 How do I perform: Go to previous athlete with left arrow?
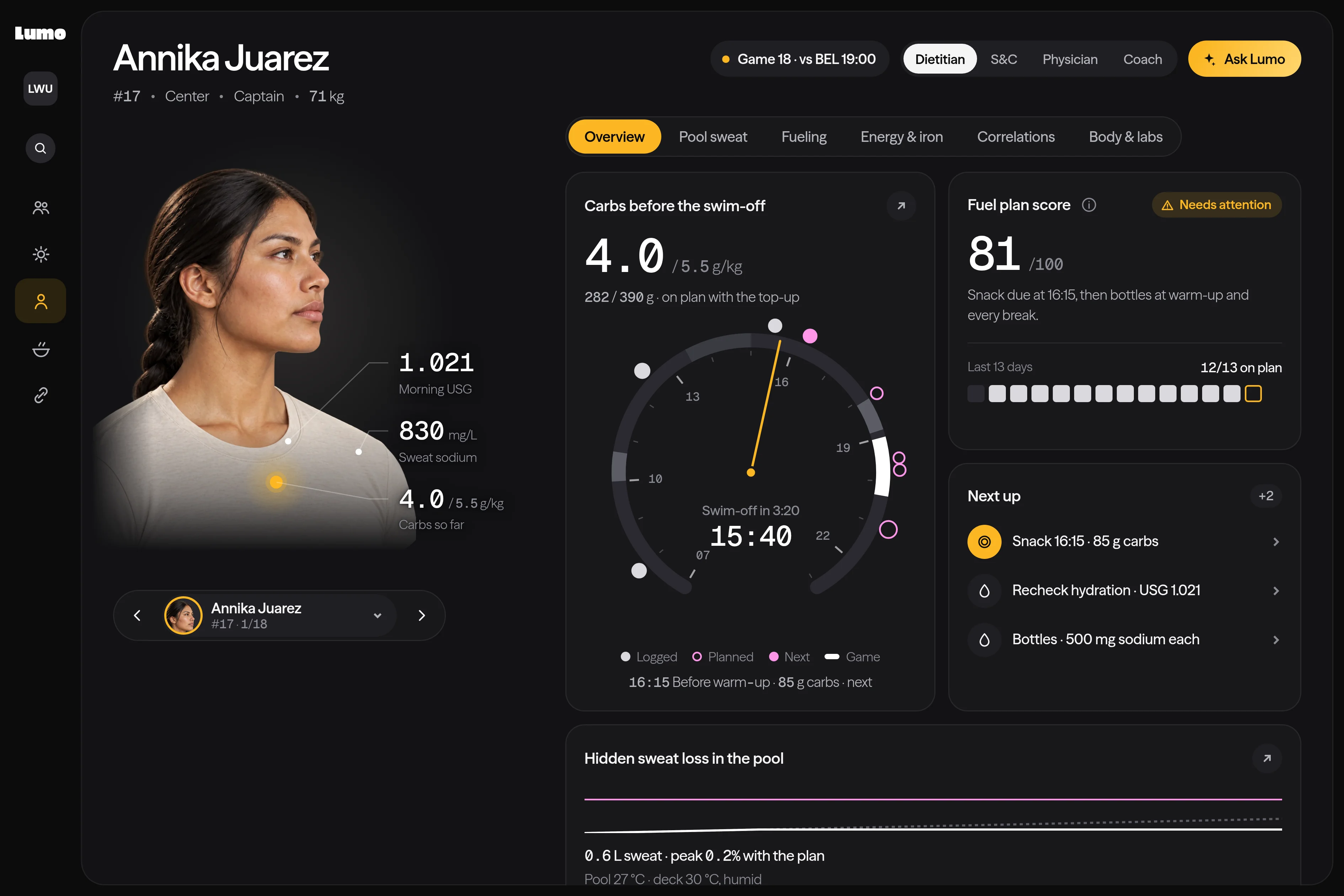[x=137, y=615]
